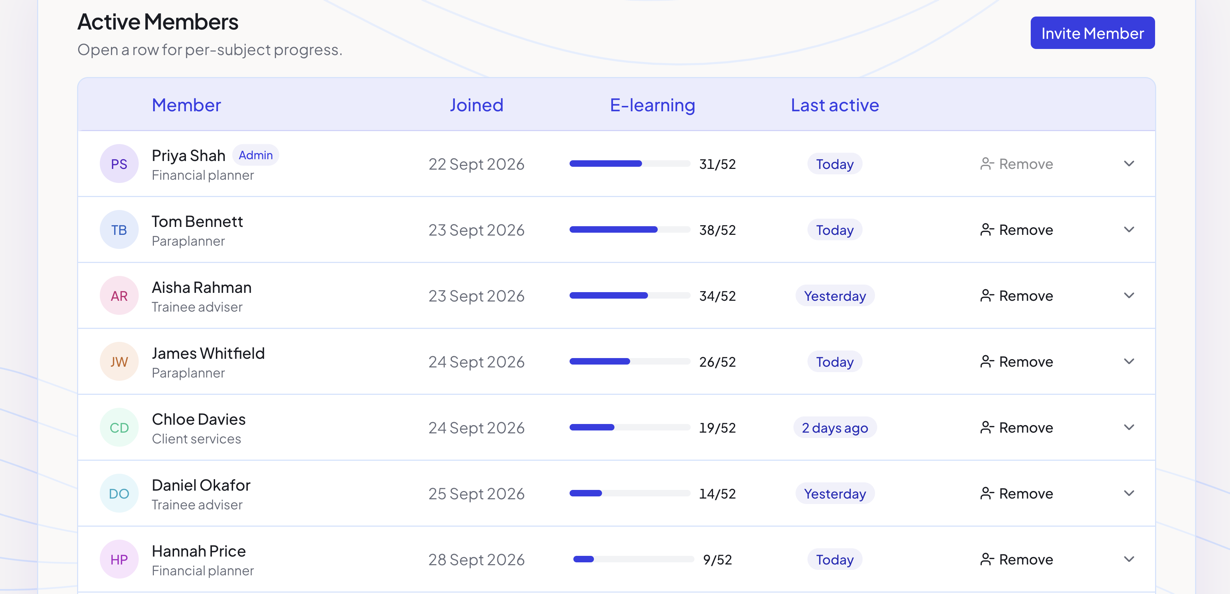1230x594 pixels.
Task: Click the Member column header
Action: pyautogui.click(x=186, y=105)
